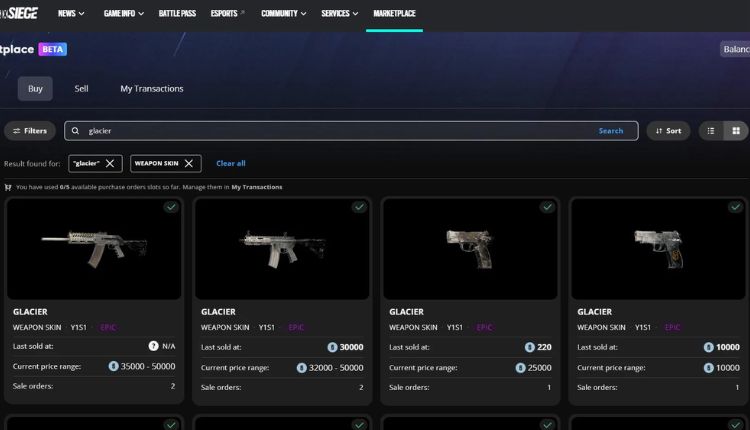The image size is (750, 430).
Task: Switch to list view
Action: 711,131
